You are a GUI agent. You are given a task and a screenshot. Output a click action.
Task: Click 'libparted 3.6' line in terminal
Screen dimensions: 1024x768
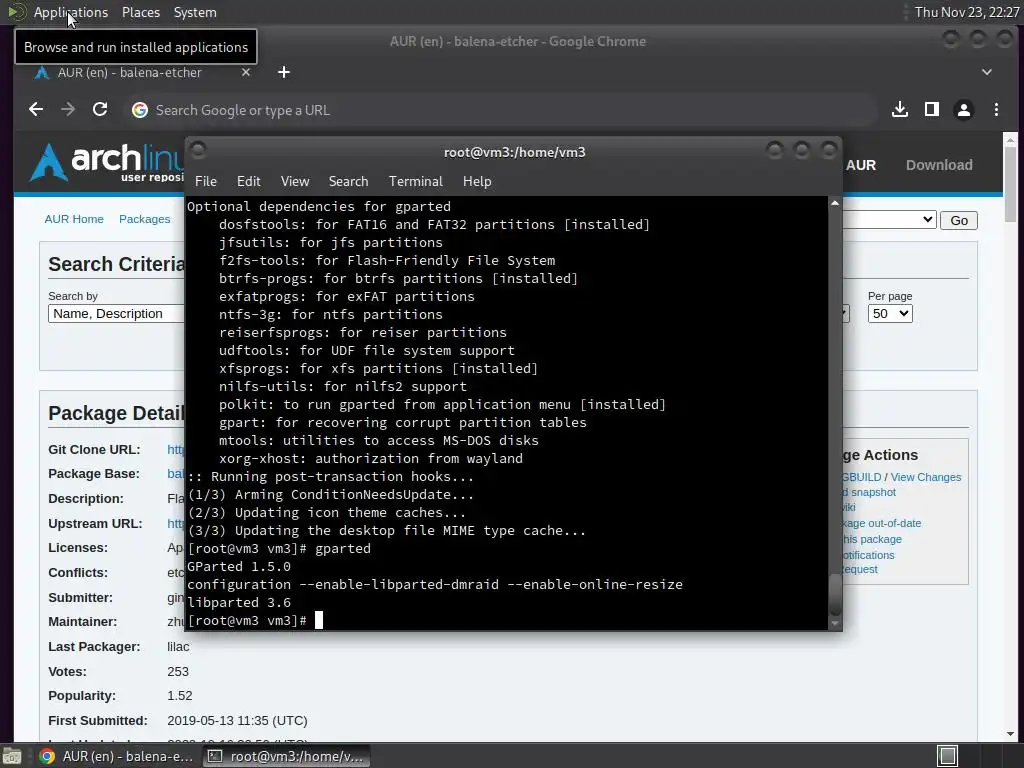[239, 602]
